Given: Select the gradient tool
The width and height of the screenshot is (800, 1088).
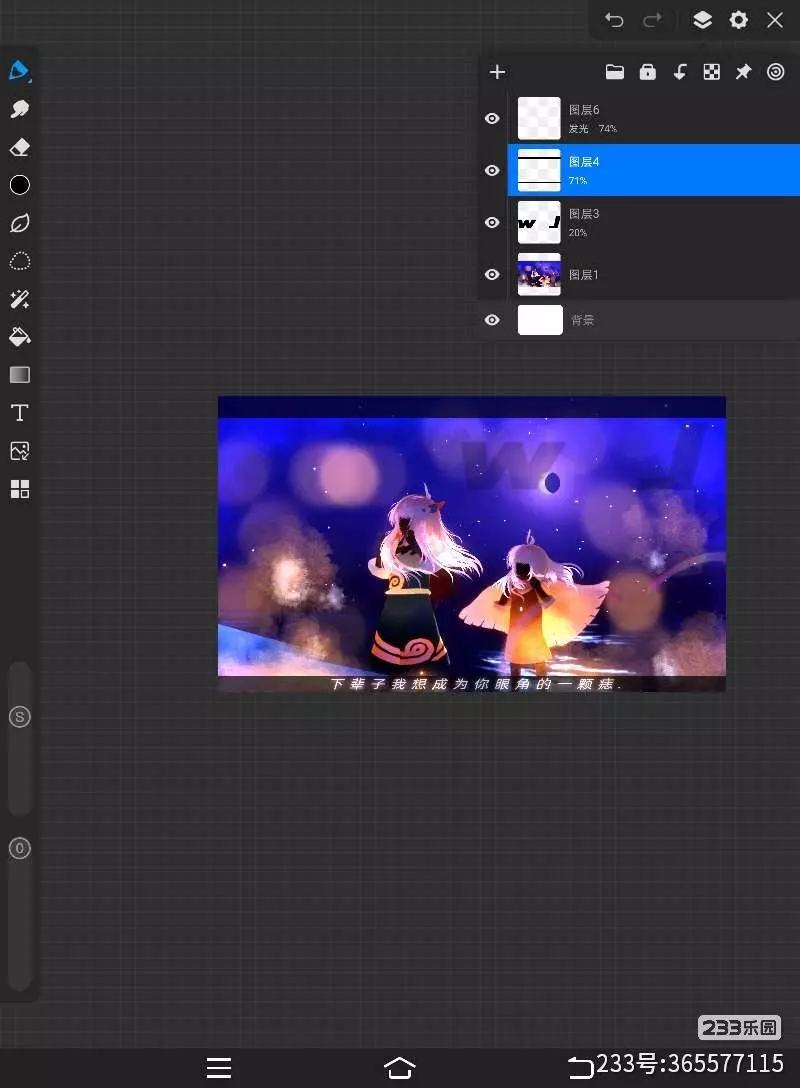Looking at the screenshot, I should coord(19,375).
